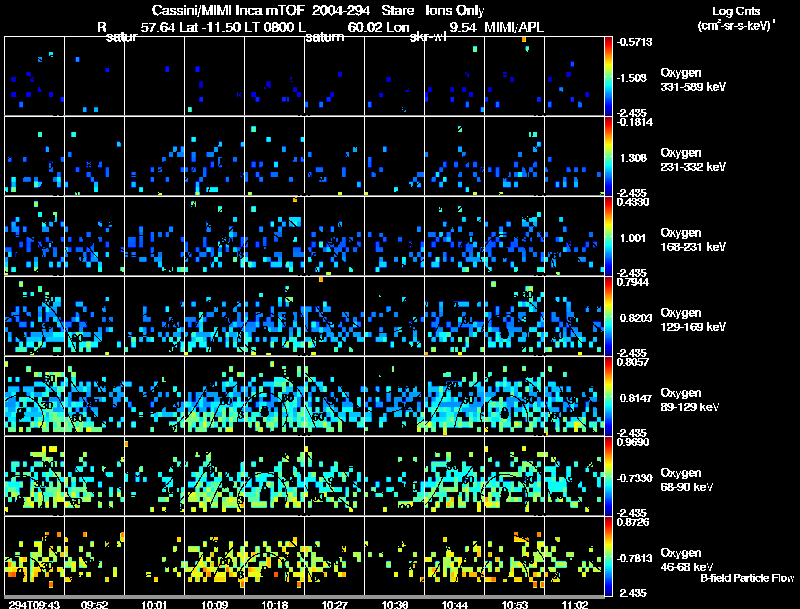The image size is (800, 609).
Task: Click the 'Ions Only' title text
Action: pos(455,10)
